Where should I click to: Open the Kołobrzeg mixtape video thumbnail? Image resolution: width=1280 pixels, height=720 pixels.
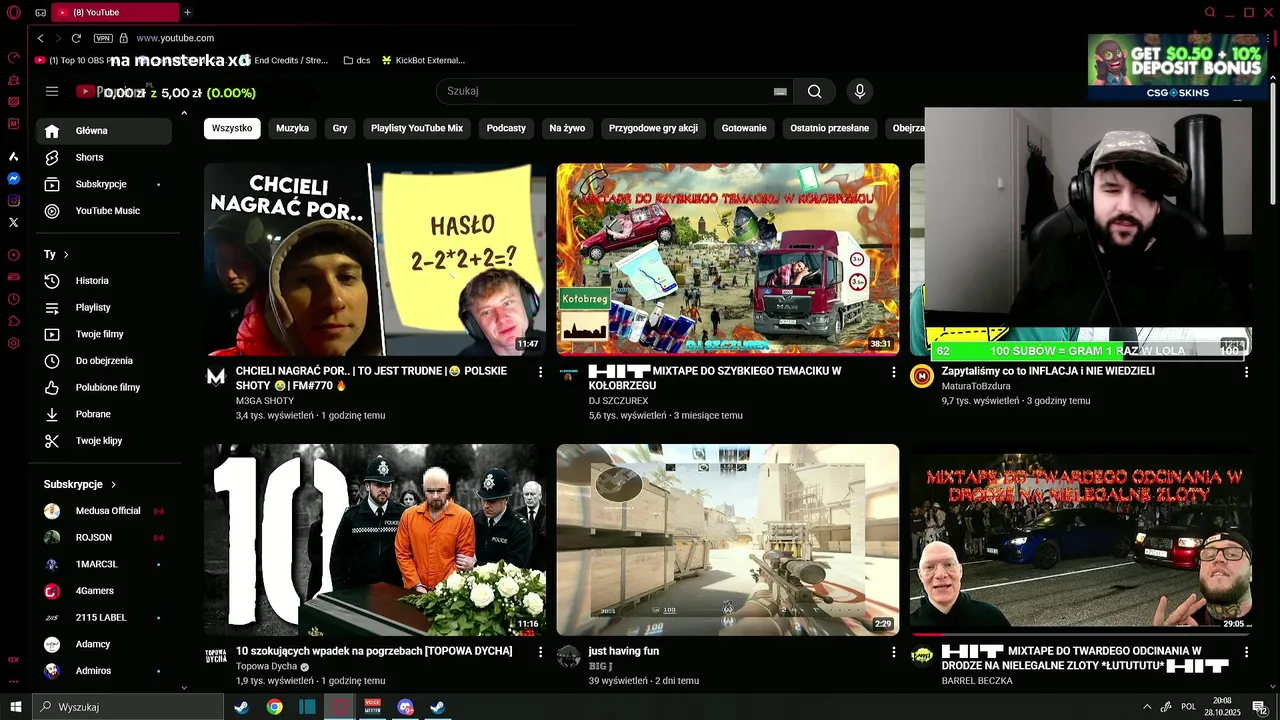(x=728, y=259)
